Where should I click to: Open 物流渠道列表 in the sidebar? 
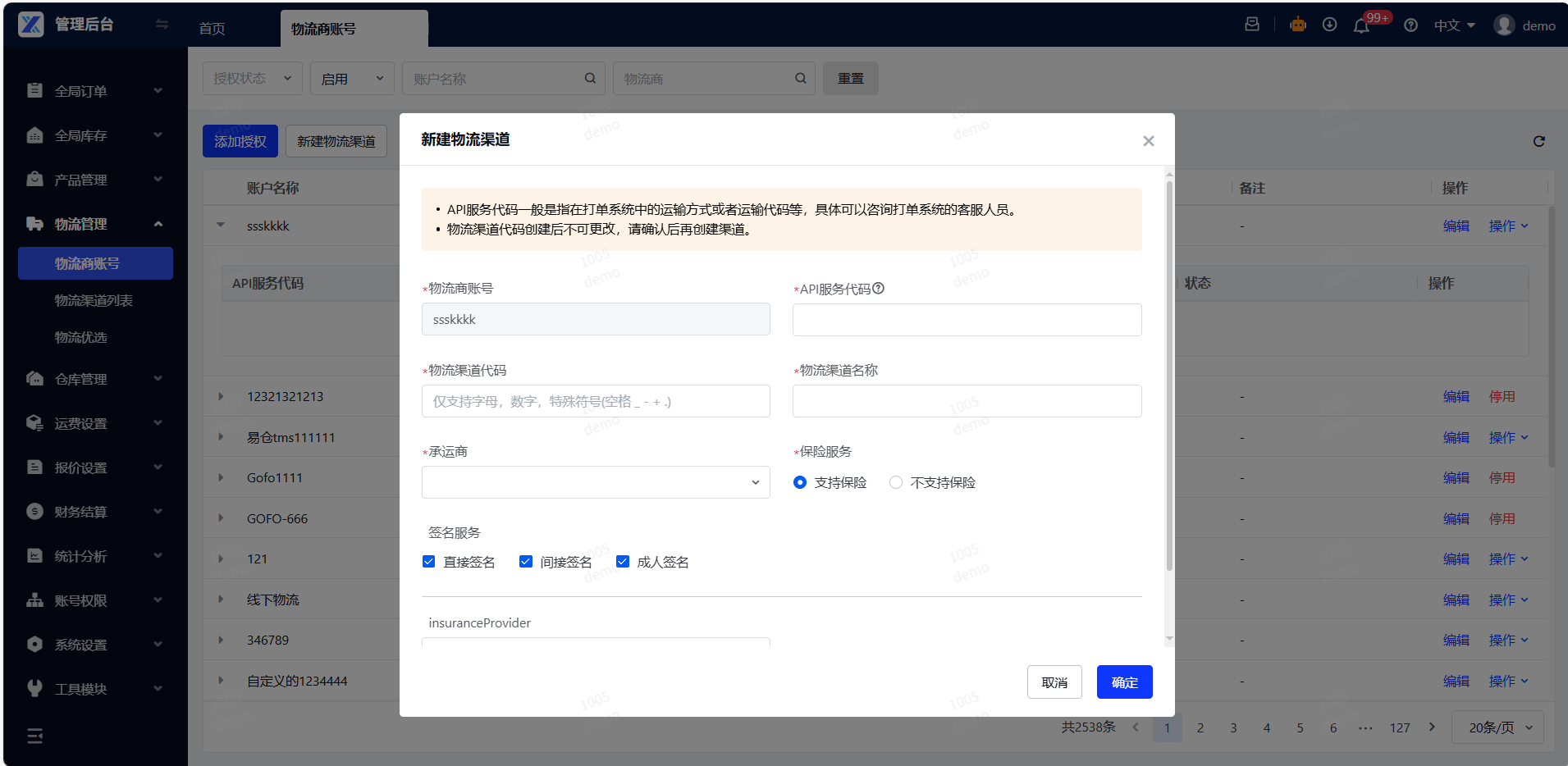click(94, 300)
